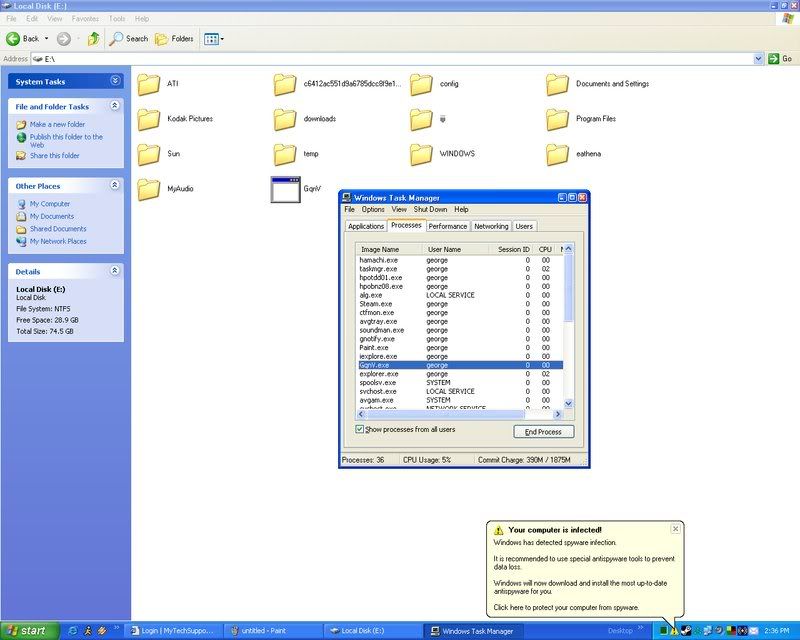Select the WINDOWS folder
800x640 pixels.
(x=442, y=154)
